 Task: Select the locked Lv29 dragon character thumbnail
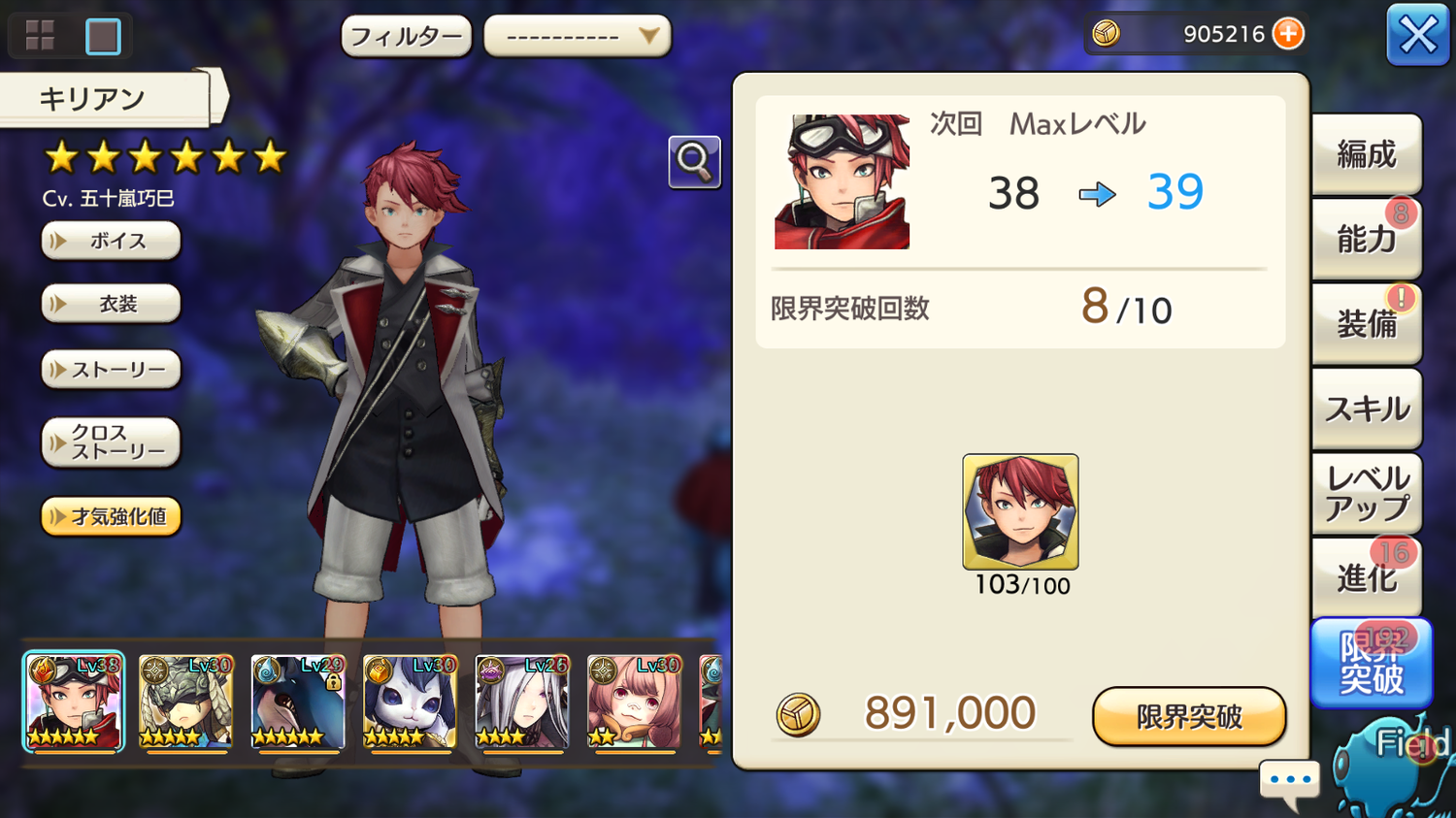click(297, 702)
